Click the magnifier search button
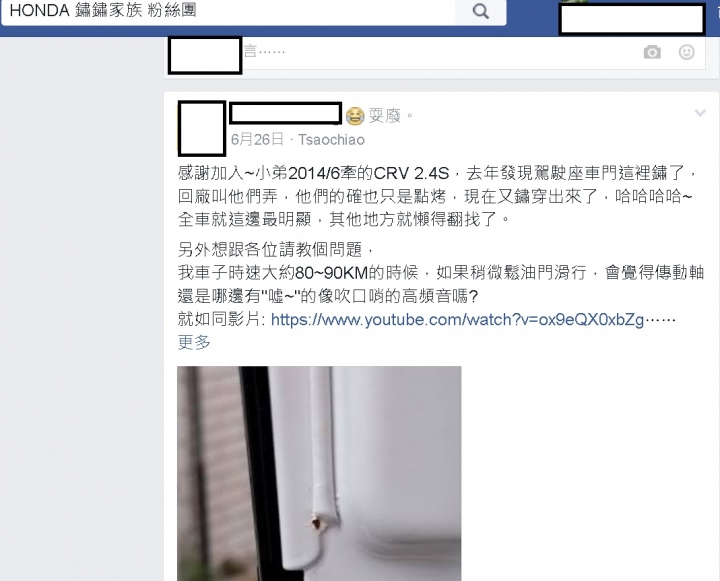This screenshot has height=581, width=720. (481, 11)
